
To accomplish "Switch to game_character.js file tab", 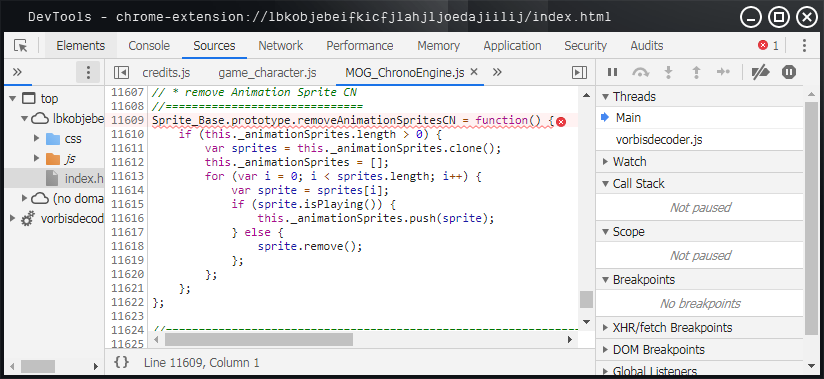I will [x=267, y=73].
